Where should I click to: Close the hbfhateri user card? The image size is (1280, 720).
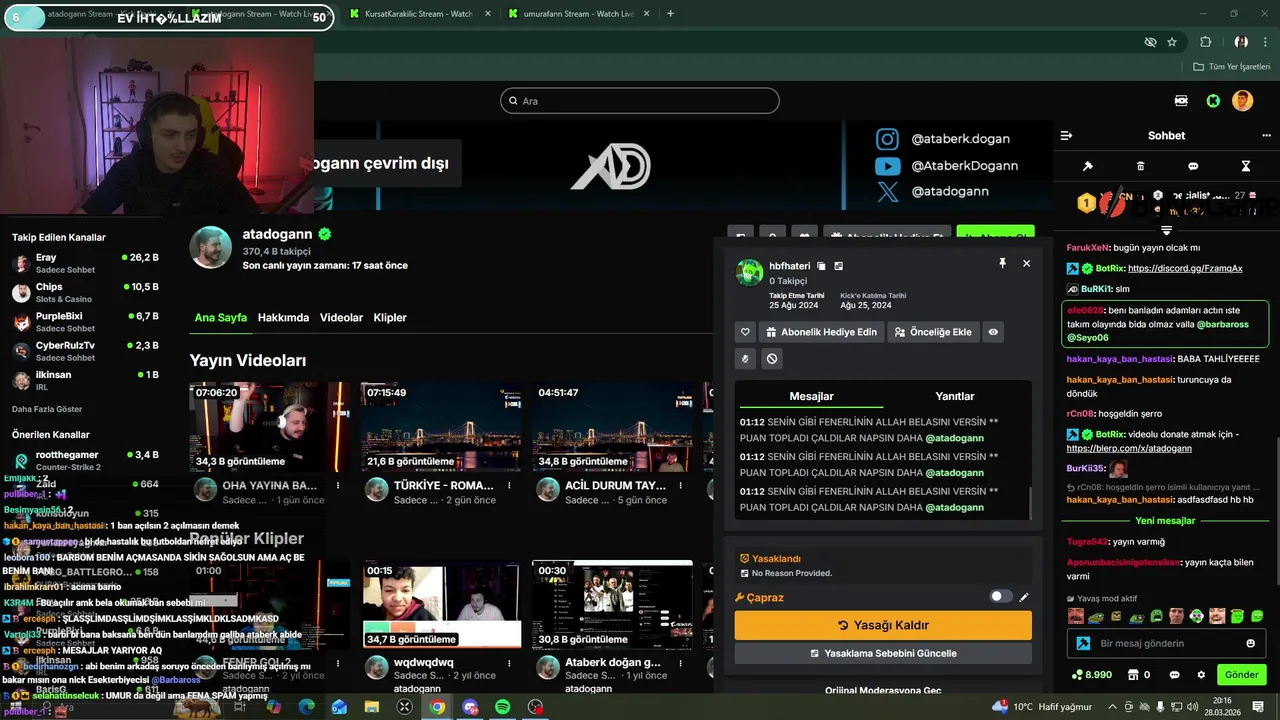coord(1026,263)
